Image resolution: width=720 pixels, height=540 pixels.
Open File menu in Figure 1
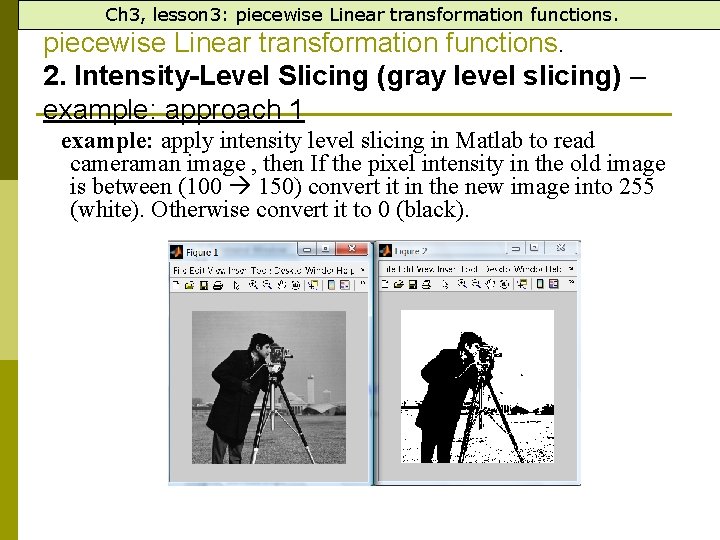(180, 270)
